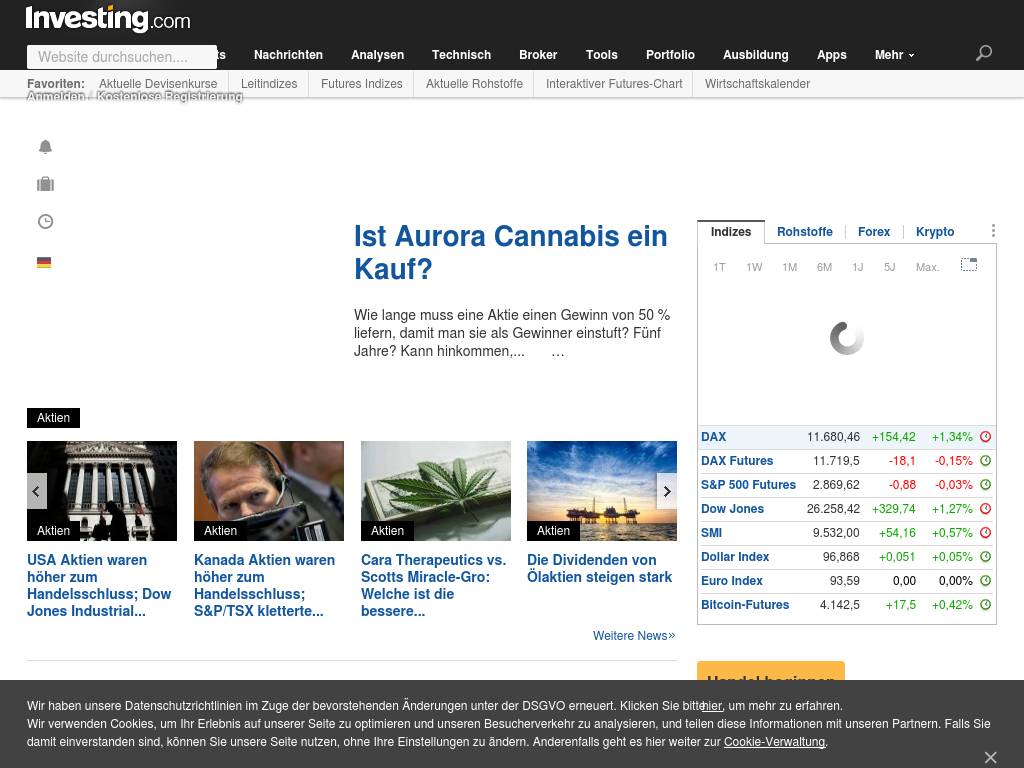Select the 1J chart time range

(857, 267)
